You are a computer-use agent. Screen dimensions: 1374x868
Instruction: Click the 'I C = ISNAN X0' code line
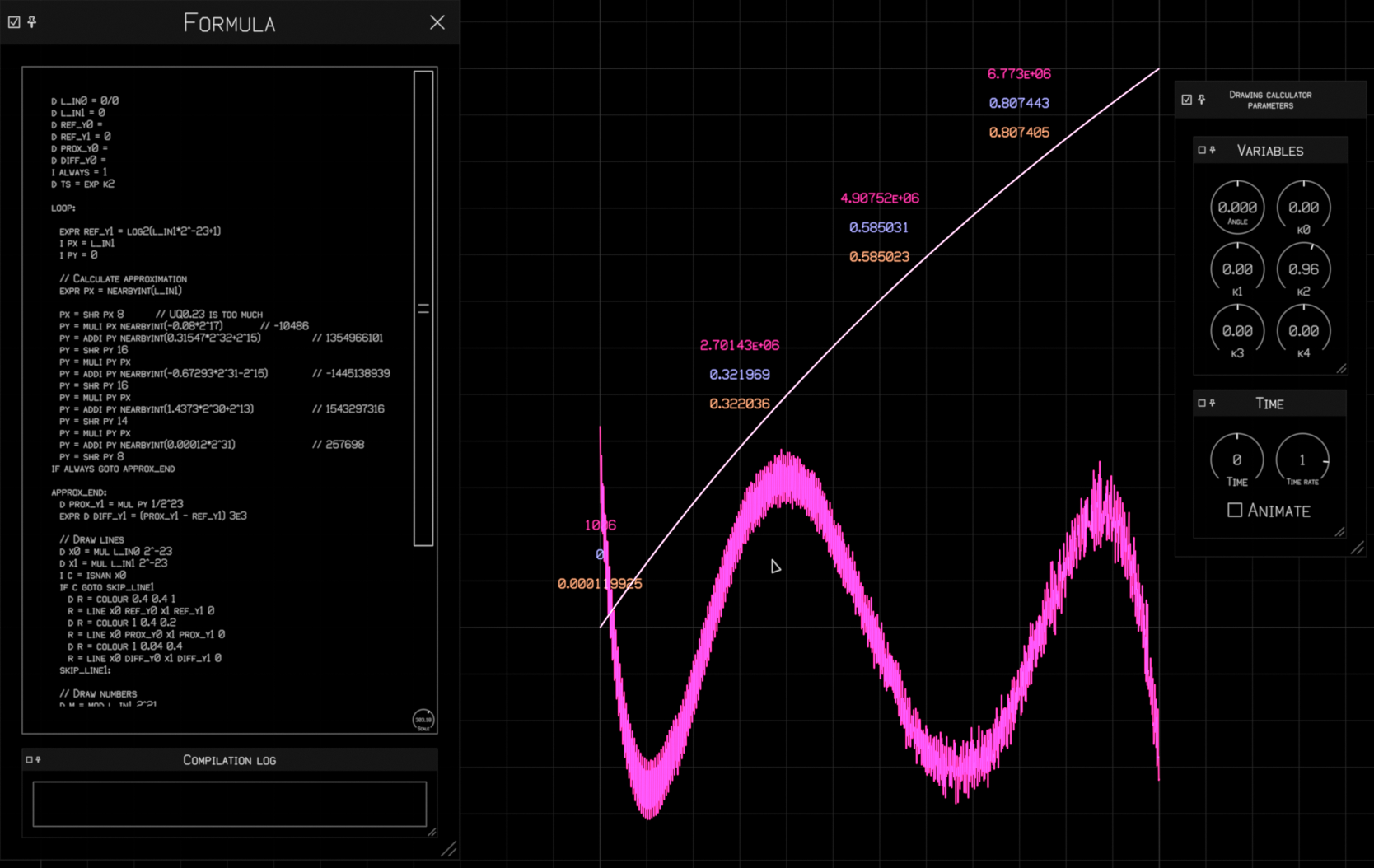(92, 576)
